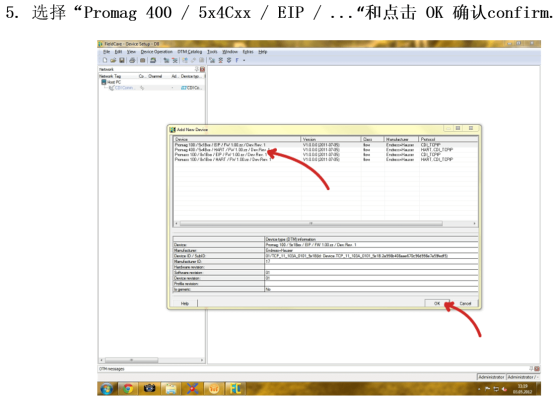Click the refresh device toolbar icon
The width and height of the screenshot is (554, 399).
click(153, 60)
